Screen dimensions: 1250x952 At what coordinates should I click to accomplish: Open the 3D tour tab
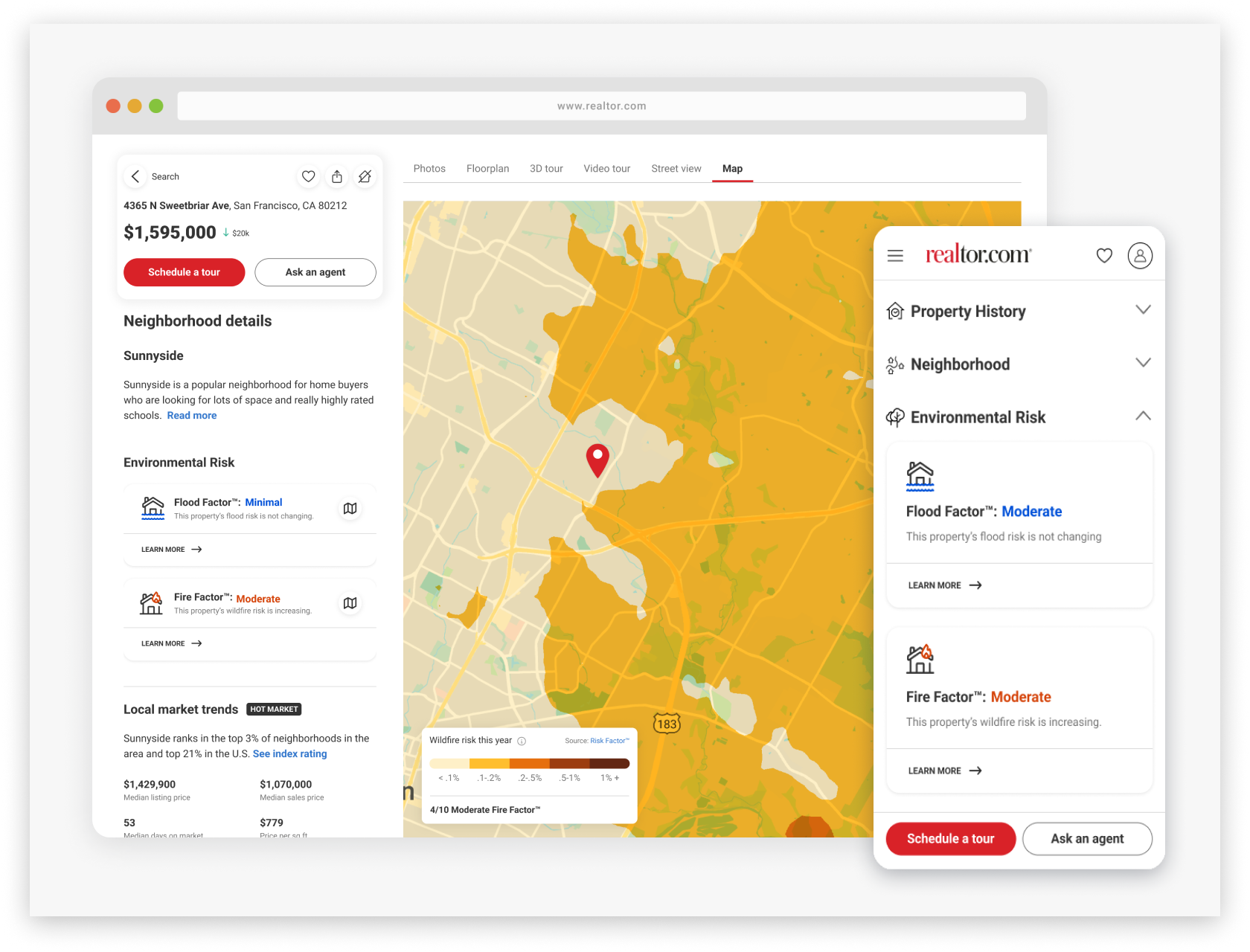coord(546,169)
